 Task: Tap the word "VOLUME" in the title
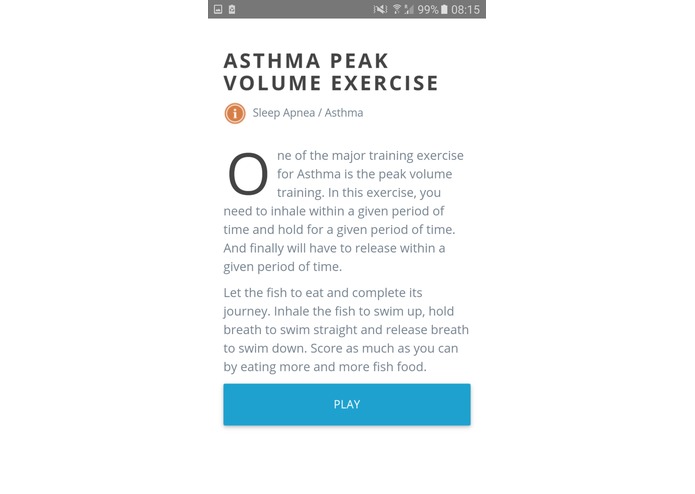[273, 83]
